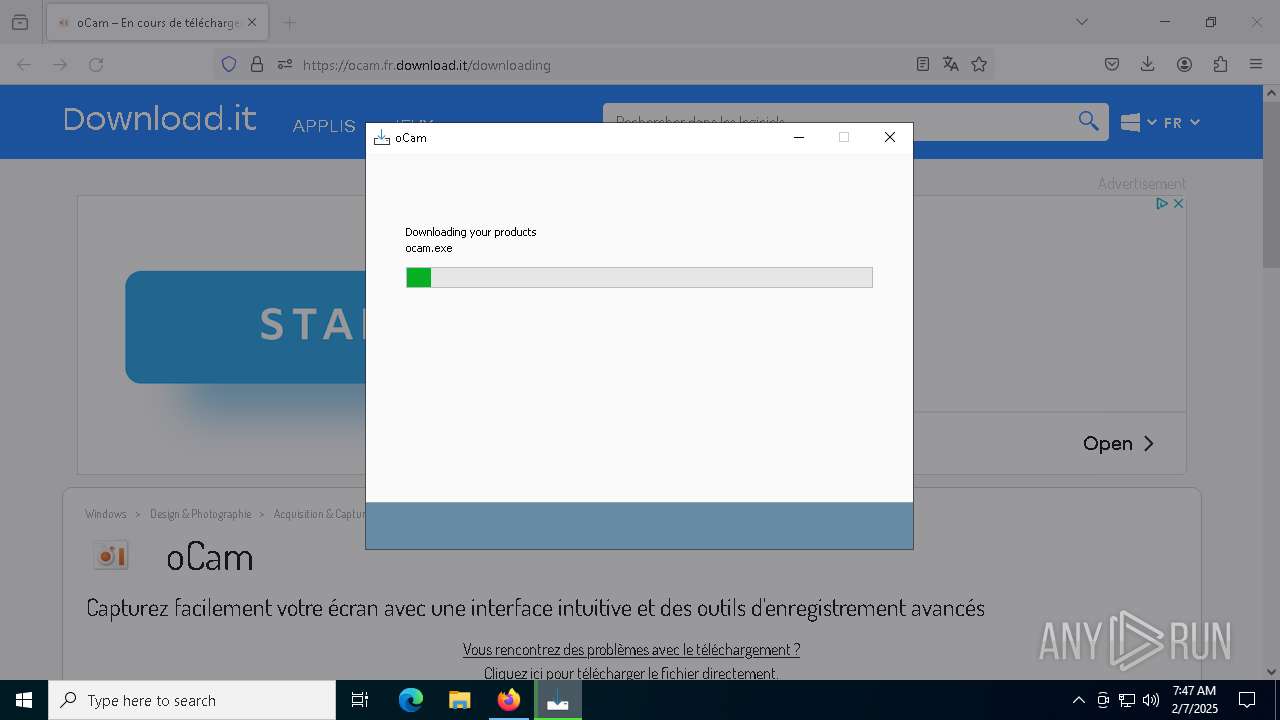Show hidden tray icons chevron
This screenshot has width=1280, height=720.
1078,700
